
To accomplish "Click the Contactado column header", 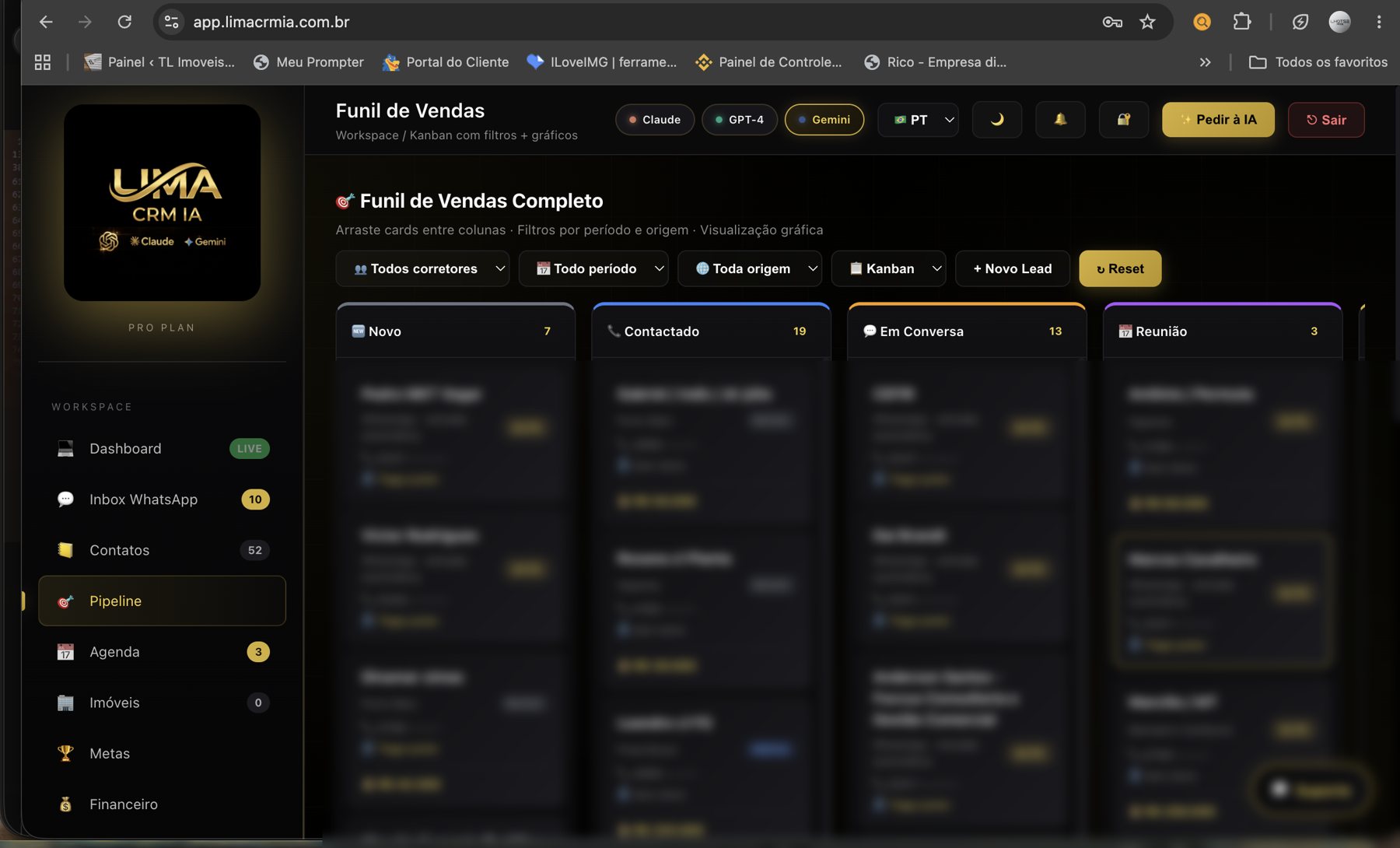I will 712,331.
